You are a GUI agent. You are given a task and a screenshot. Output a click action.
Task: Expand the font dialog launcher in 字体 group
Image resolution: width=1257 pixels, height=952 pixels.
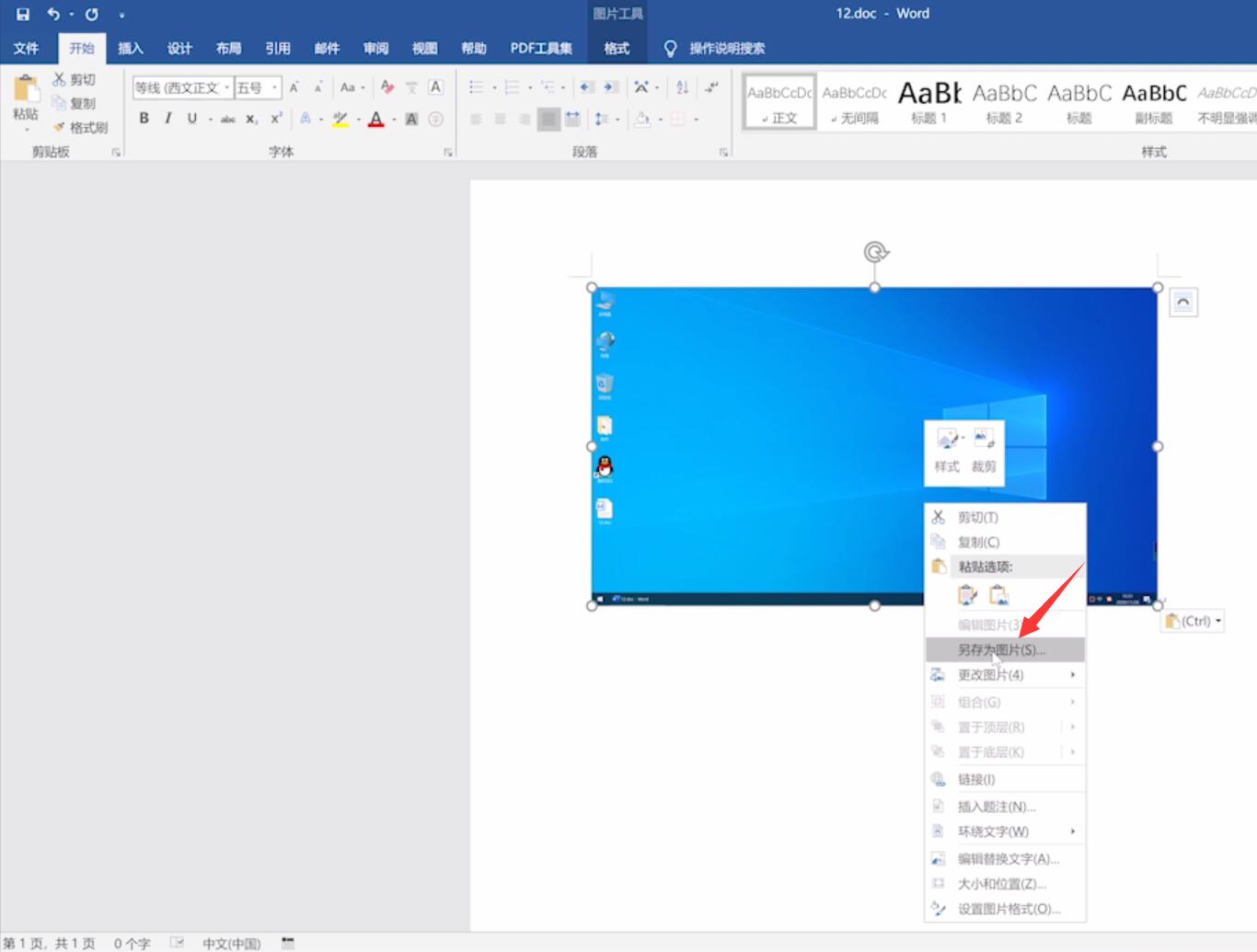coord(448,152)
